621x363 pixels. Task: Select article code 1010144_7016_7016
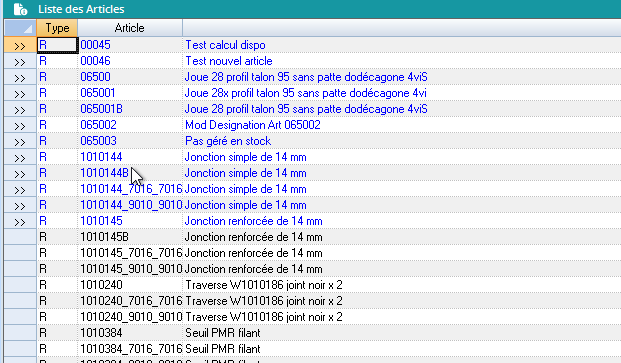click(x=131, y=189)
